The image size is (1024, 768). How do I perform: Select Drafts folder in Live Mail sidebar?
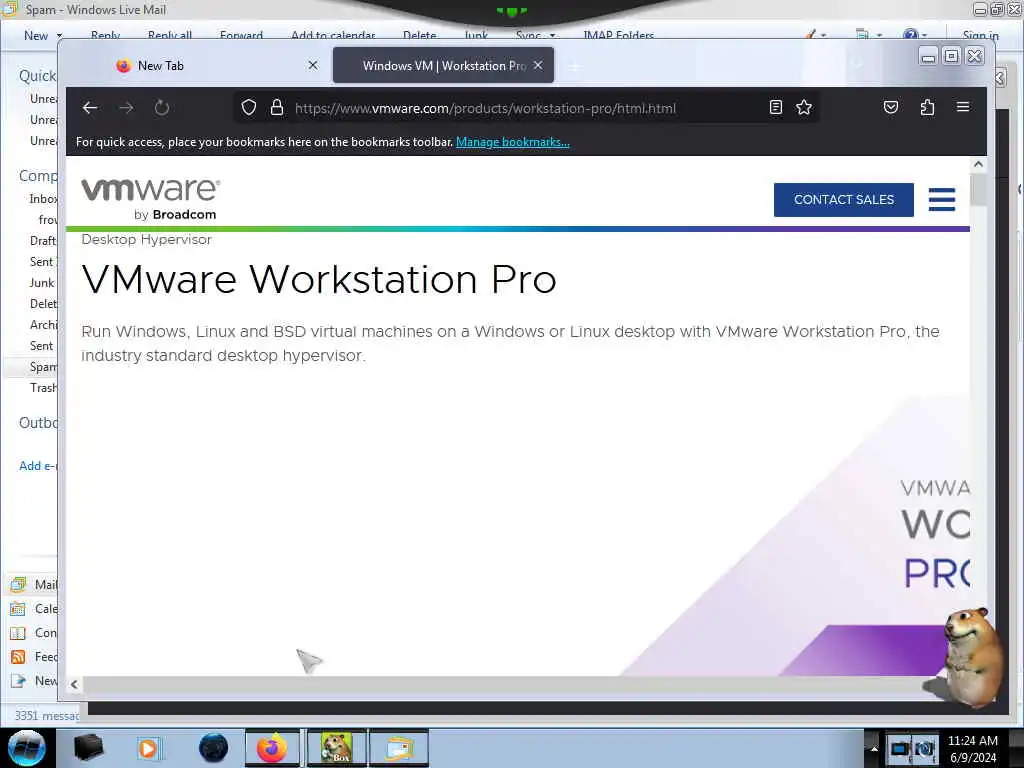coord(43,241)
